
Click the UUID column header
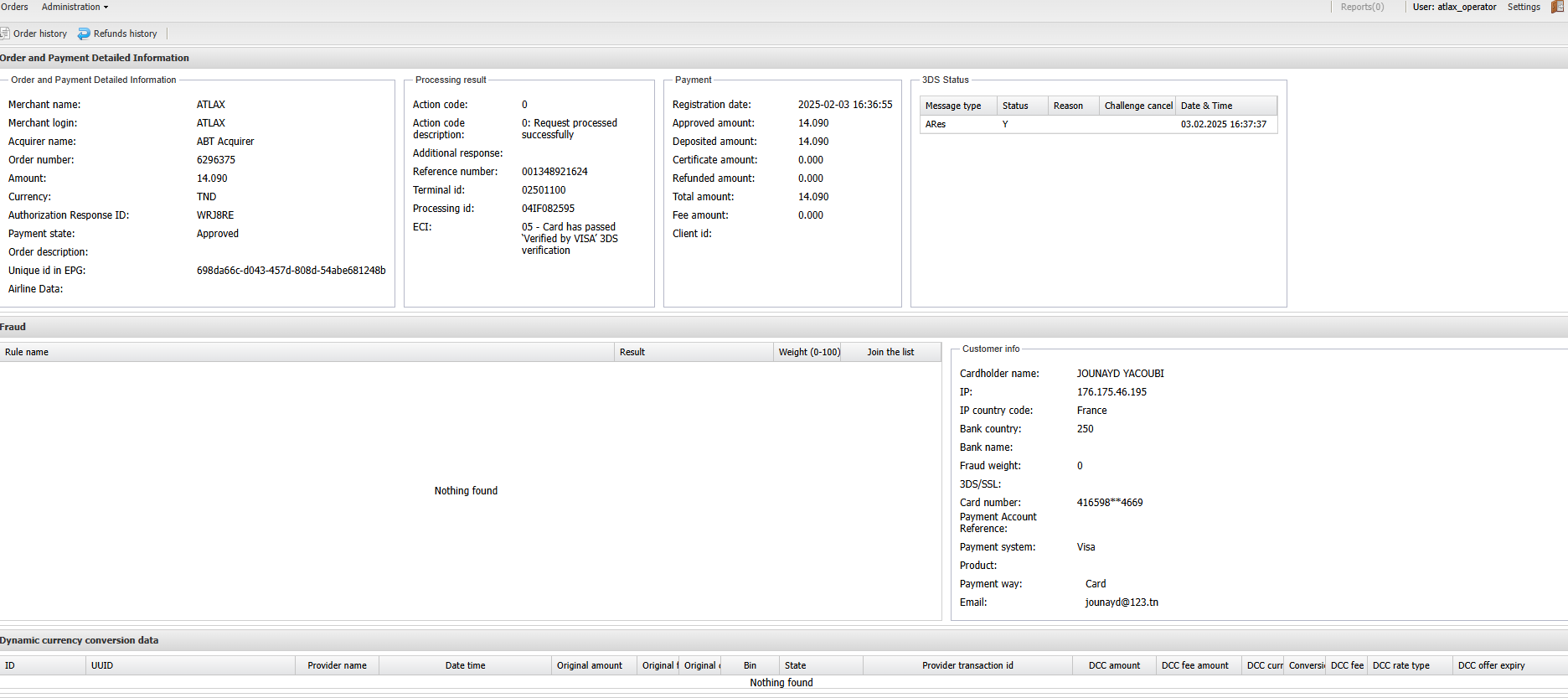click(x=102, y=665)
